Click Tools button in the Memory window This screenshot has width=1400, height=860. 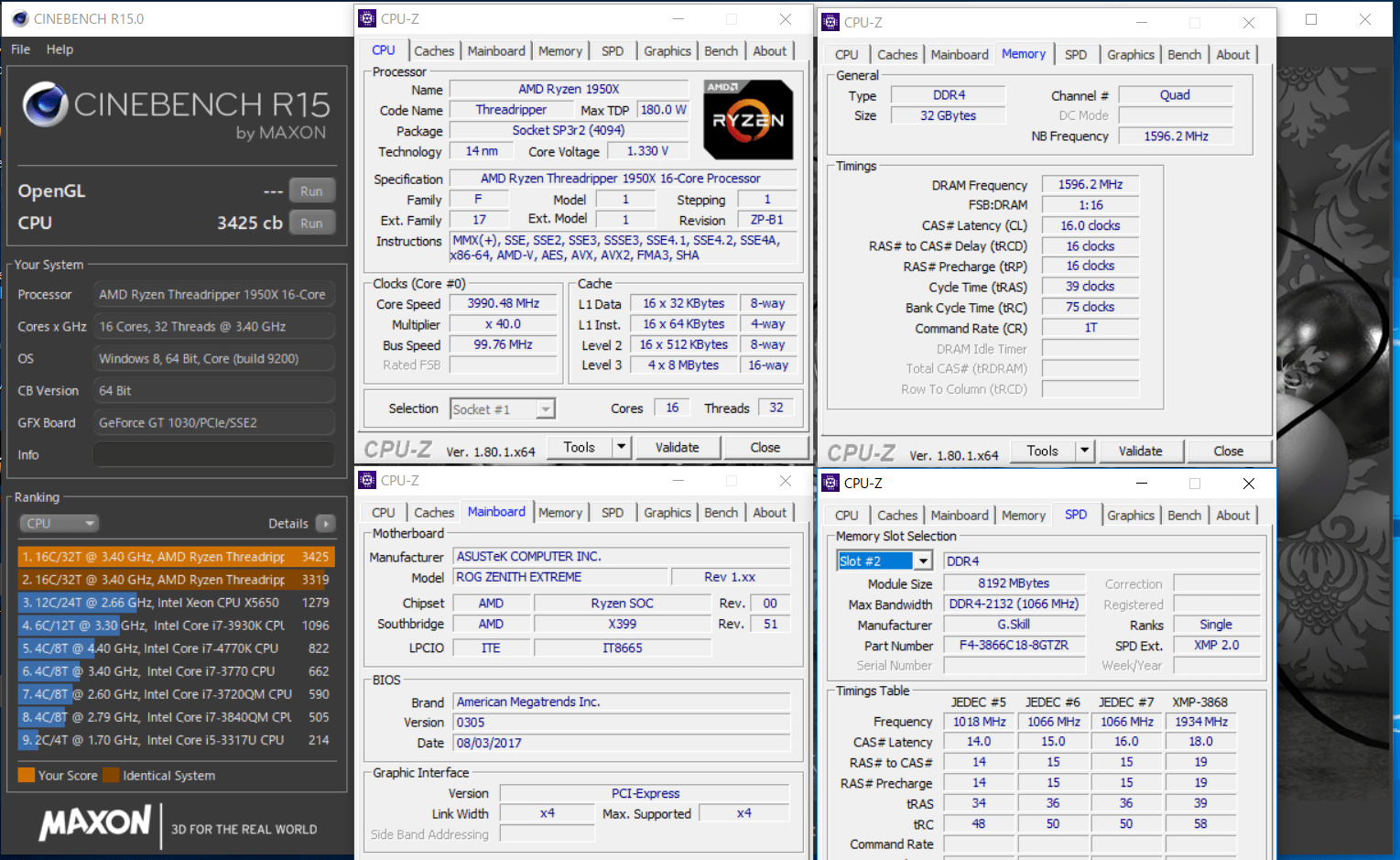[1043, 451]
